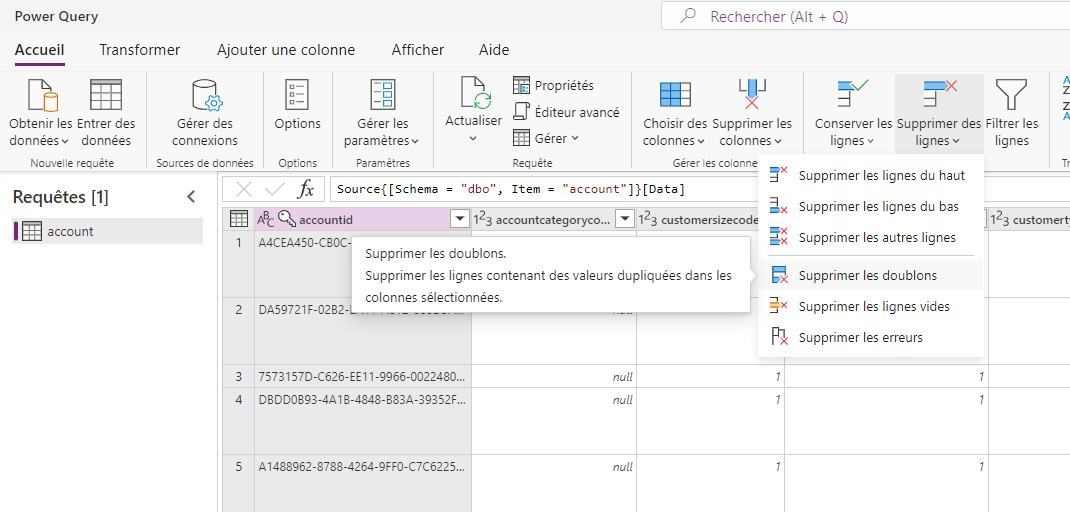The image size is (1070, 512).
Task: Confirm formula with checkmark icon
Action: 275,189
